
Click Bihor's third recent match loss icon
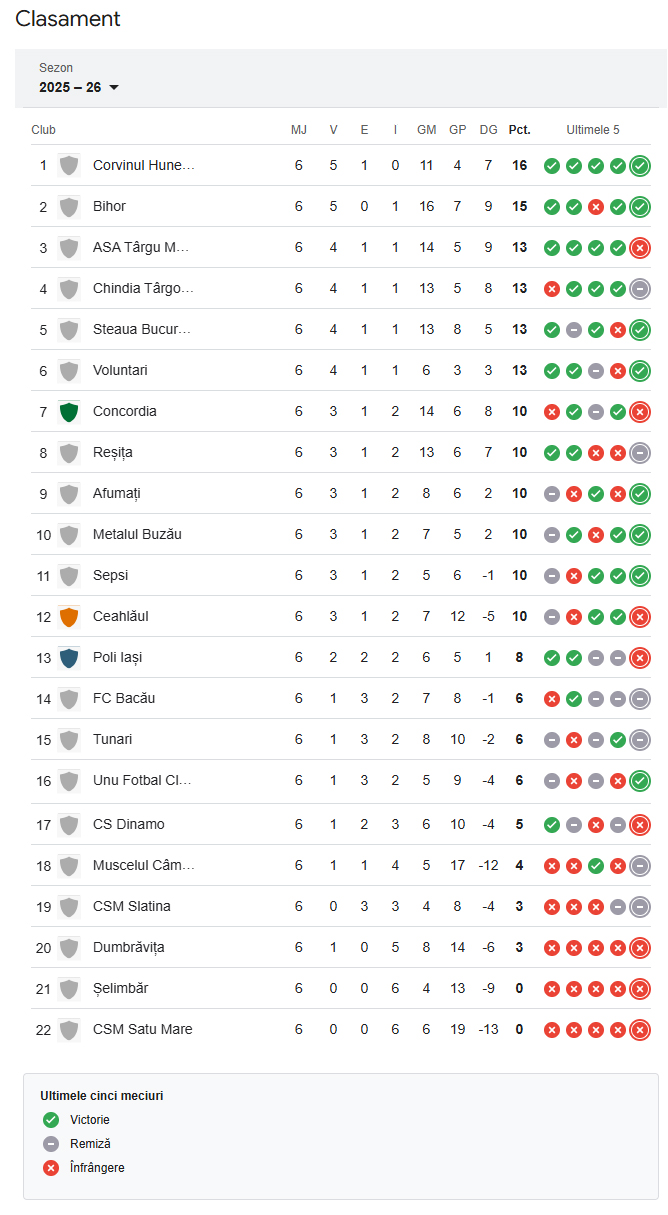596,207
